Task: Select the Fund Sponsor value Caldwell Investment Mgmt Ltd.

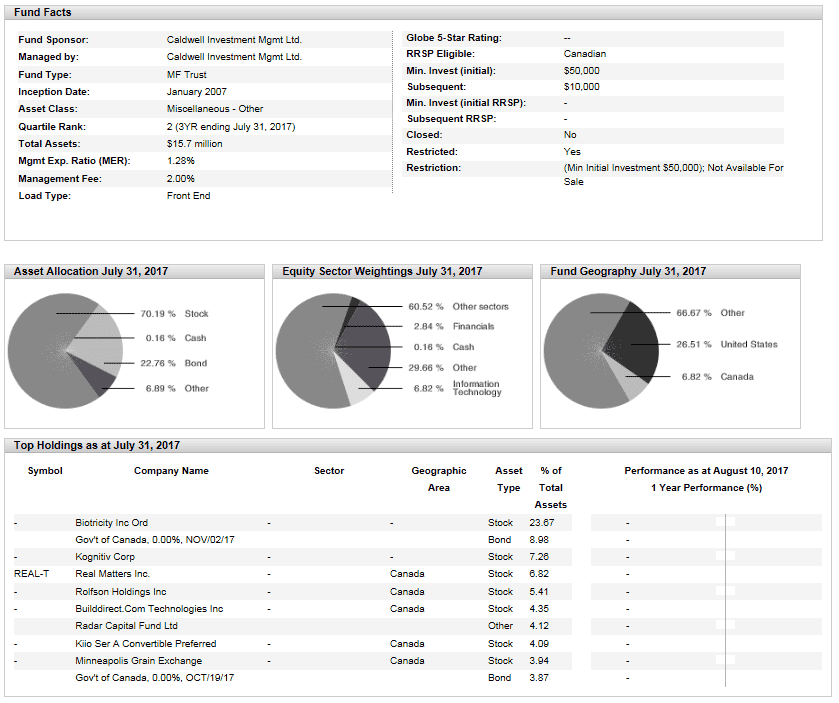Action: coord(234,40)
